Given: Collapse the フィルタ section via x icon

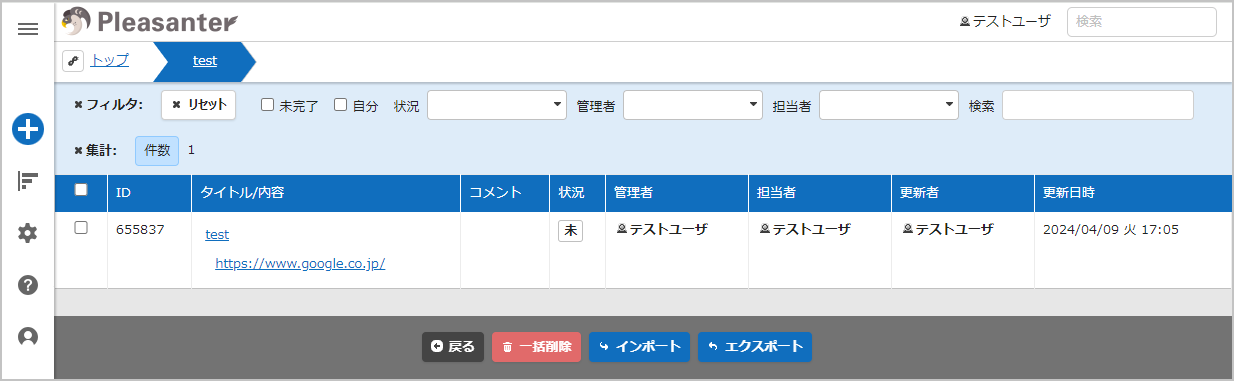Looking at the screenshot, I should pyautogui.click(x=79, y=104).
